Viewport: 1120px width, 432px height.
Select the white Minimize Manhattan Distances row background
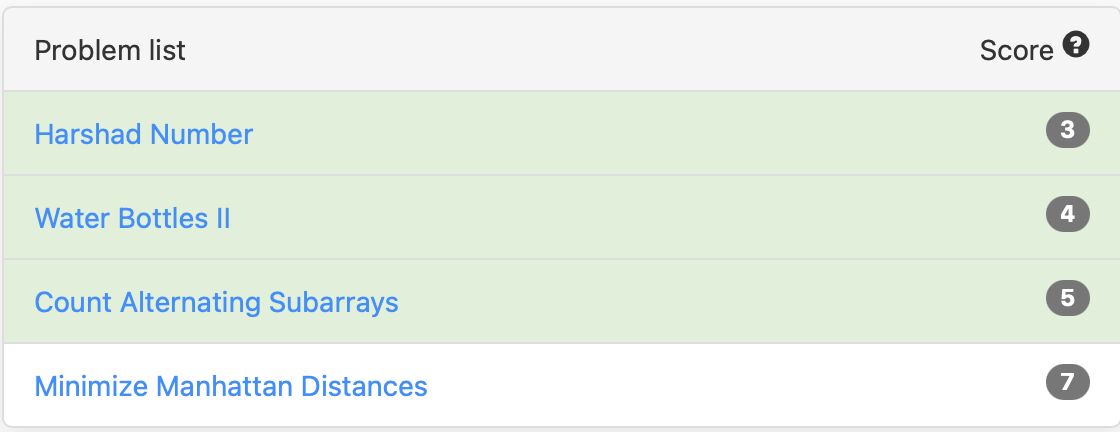[x=560, y=385]
